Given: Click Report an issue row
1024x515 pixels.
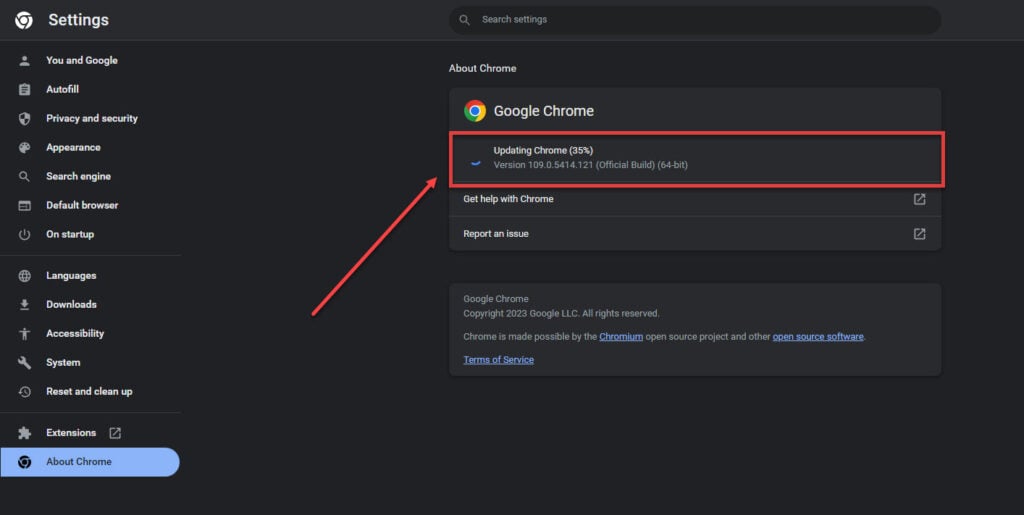Looking at the screenshot, I should tap(695, 234).
